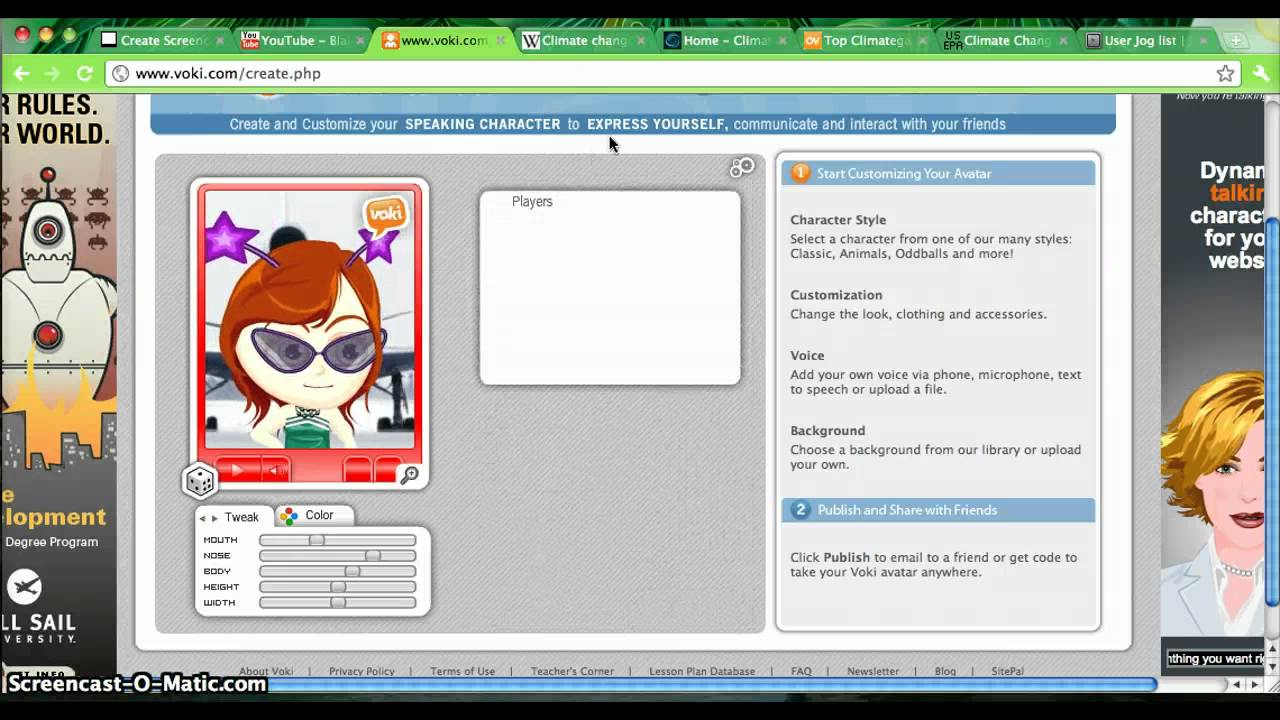Screen dimensions: 1280x720
Task: Click the Voice heading
Action: tap(807, 356)
